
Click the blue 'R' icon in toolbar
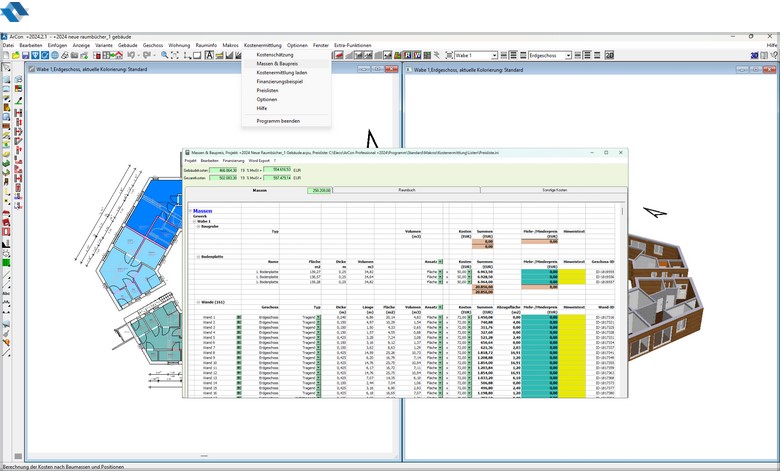(x=408, y=55)
